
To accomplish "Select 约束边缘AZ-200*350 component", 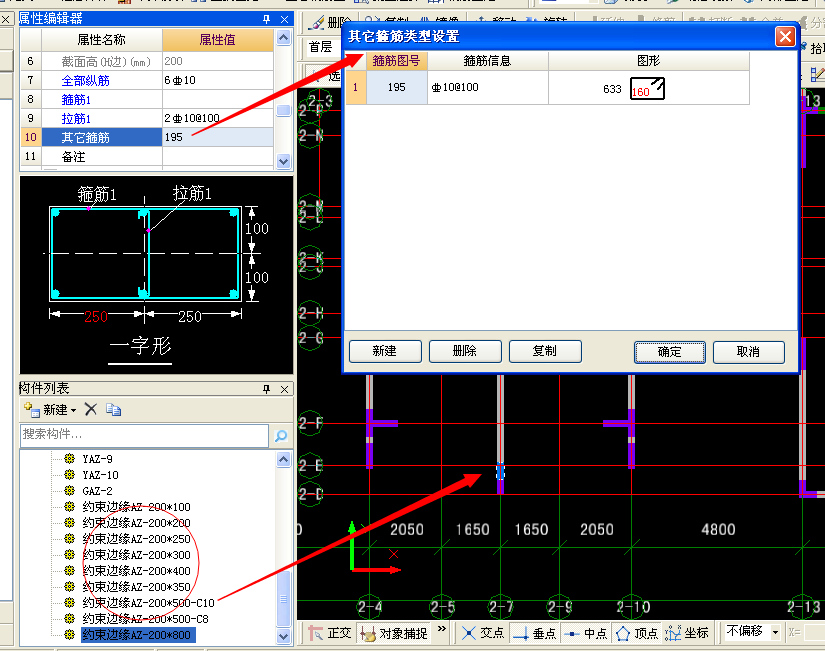I will click(136, 587).
